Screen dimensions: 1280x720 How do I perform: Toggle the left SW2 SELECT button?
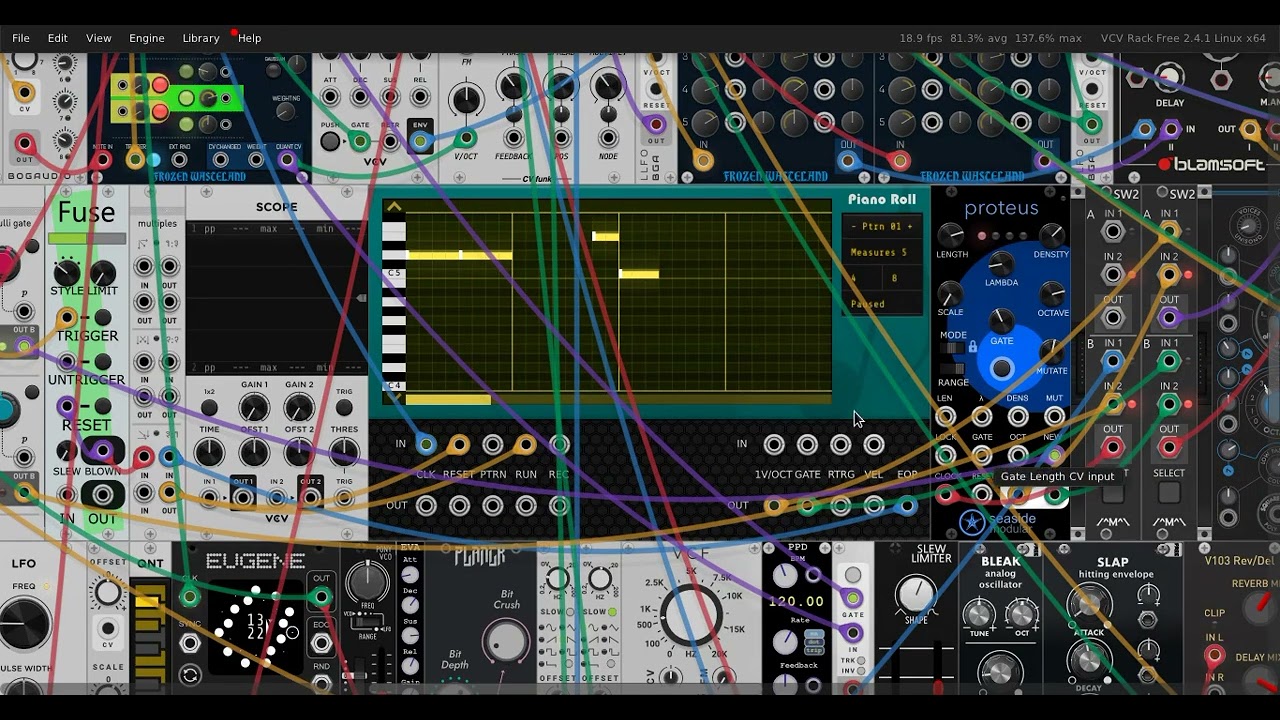point(1113,493)
